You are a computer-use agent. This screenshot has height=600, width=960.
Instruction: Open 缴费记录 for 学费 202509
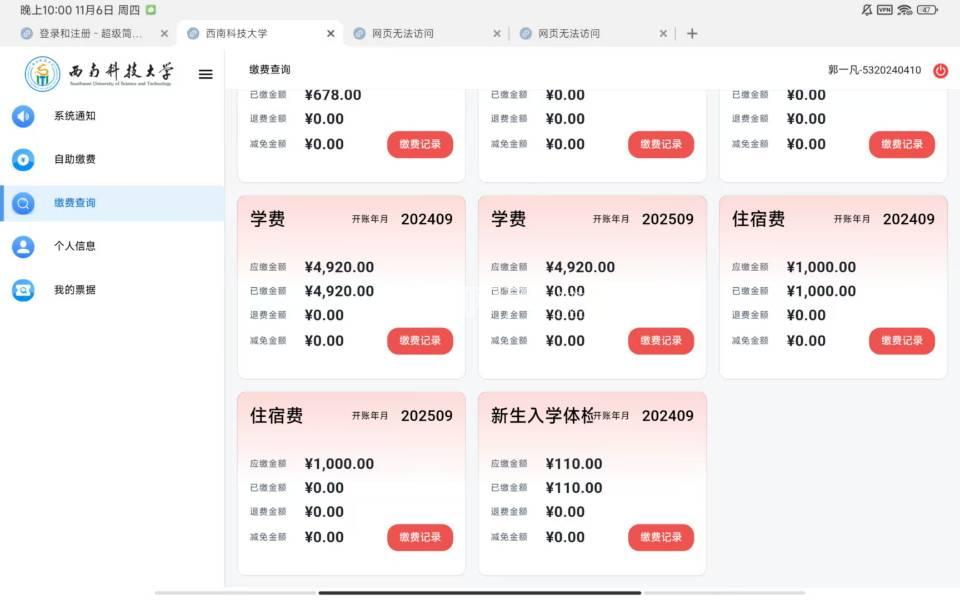(x=661, y=341)
